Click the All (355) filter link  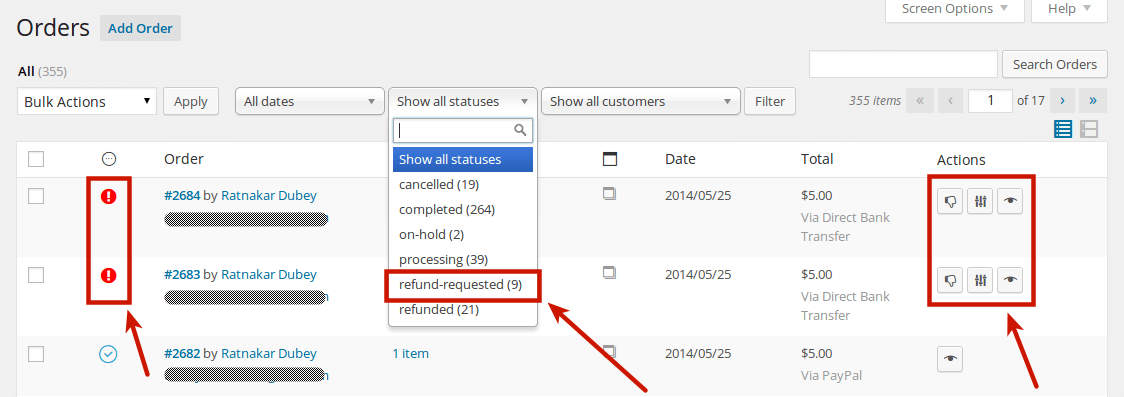(42, 72)
